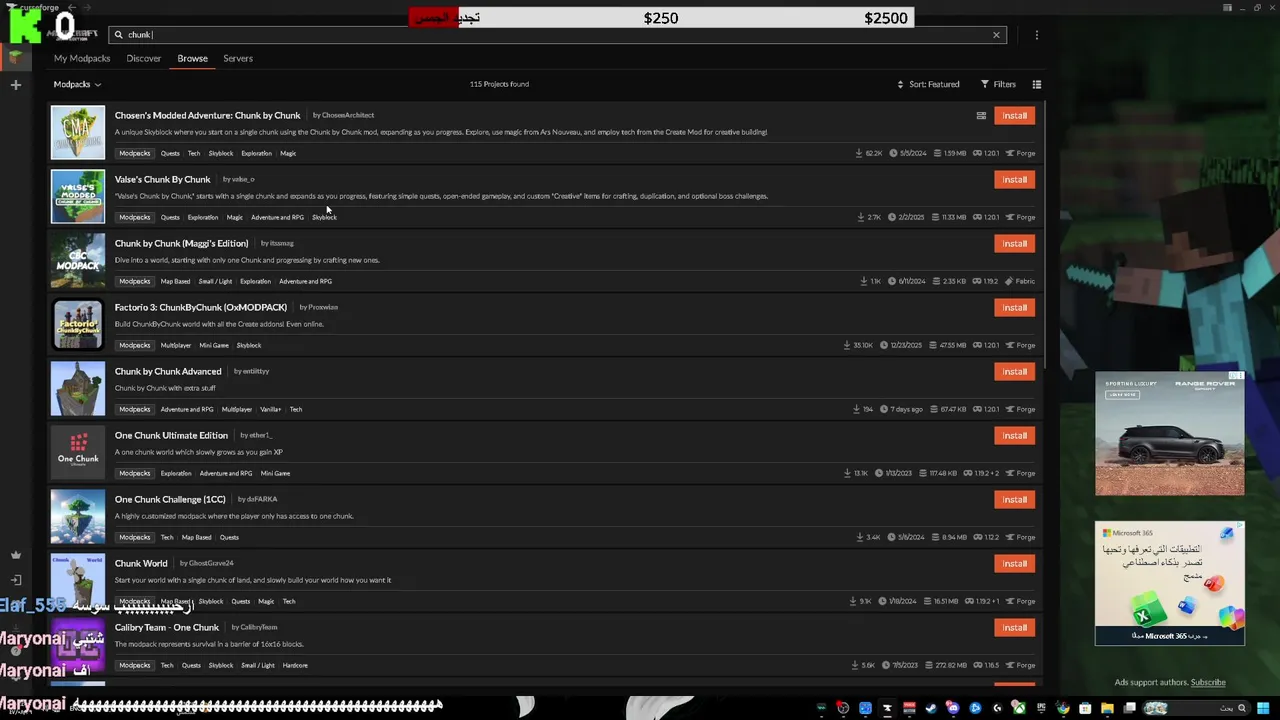Viewport: 1280px width, 720px height.
Task: Open Steam from the taskbar
Action: tap(931, 708)
